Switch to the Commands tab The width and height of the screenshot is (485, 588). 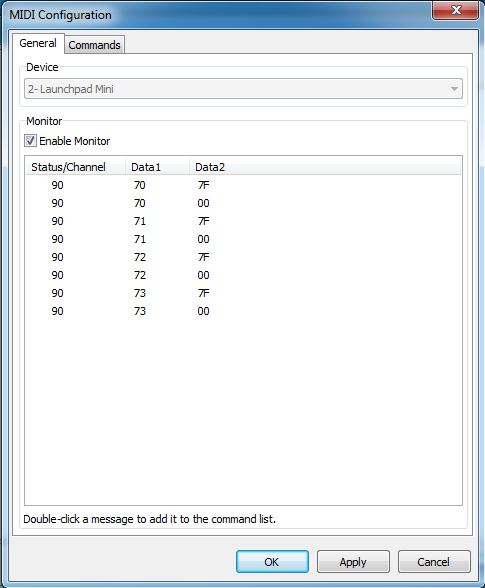(95, 45)
